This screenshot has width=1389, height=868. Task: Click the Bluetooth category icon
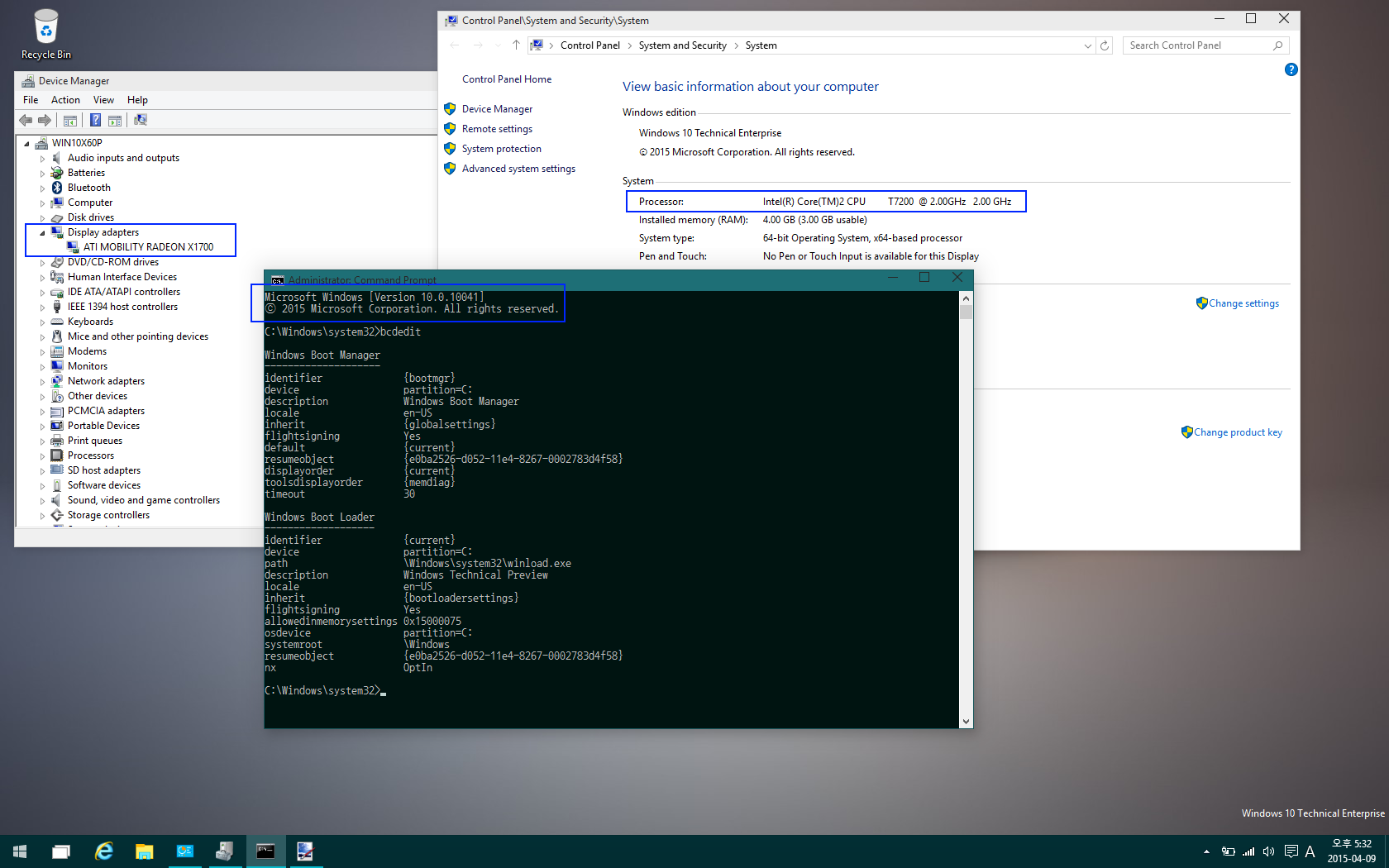57,188
